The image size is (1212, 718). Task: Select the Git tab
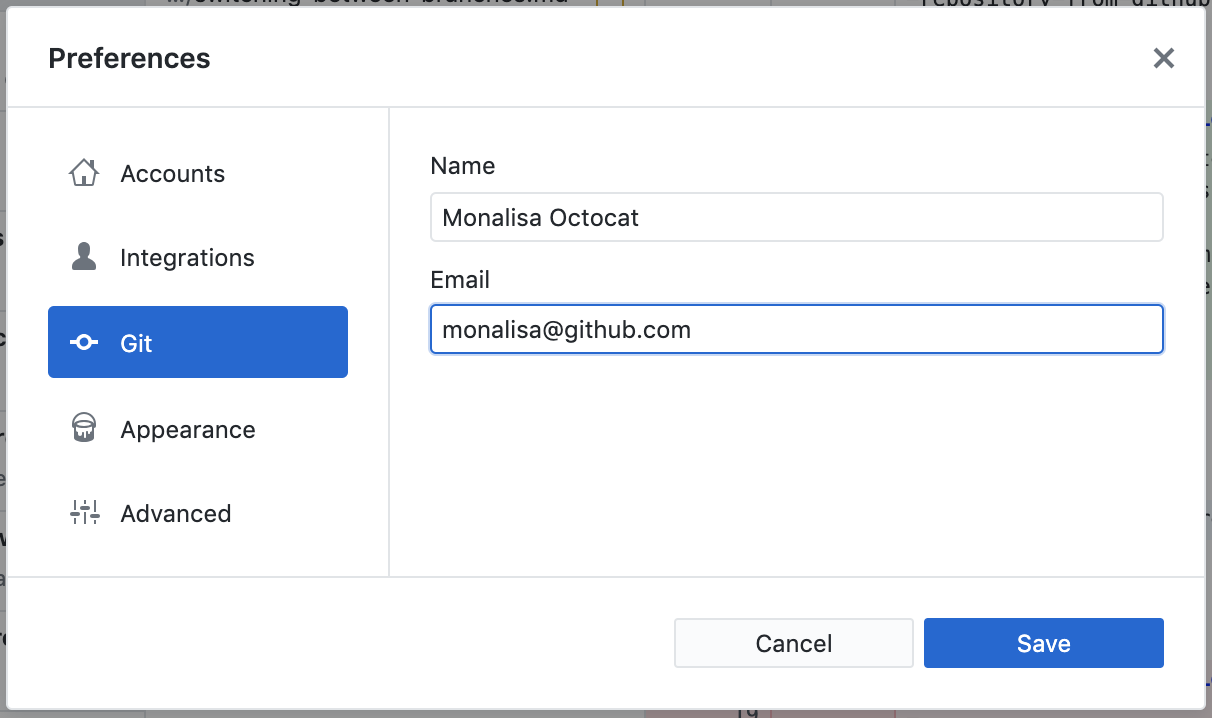(198, 342)
